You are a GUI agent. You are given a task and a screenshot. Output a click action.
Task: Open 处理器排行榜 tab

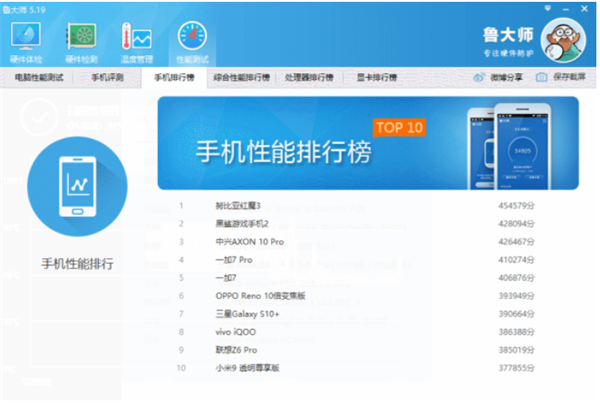tap(309, 77)
